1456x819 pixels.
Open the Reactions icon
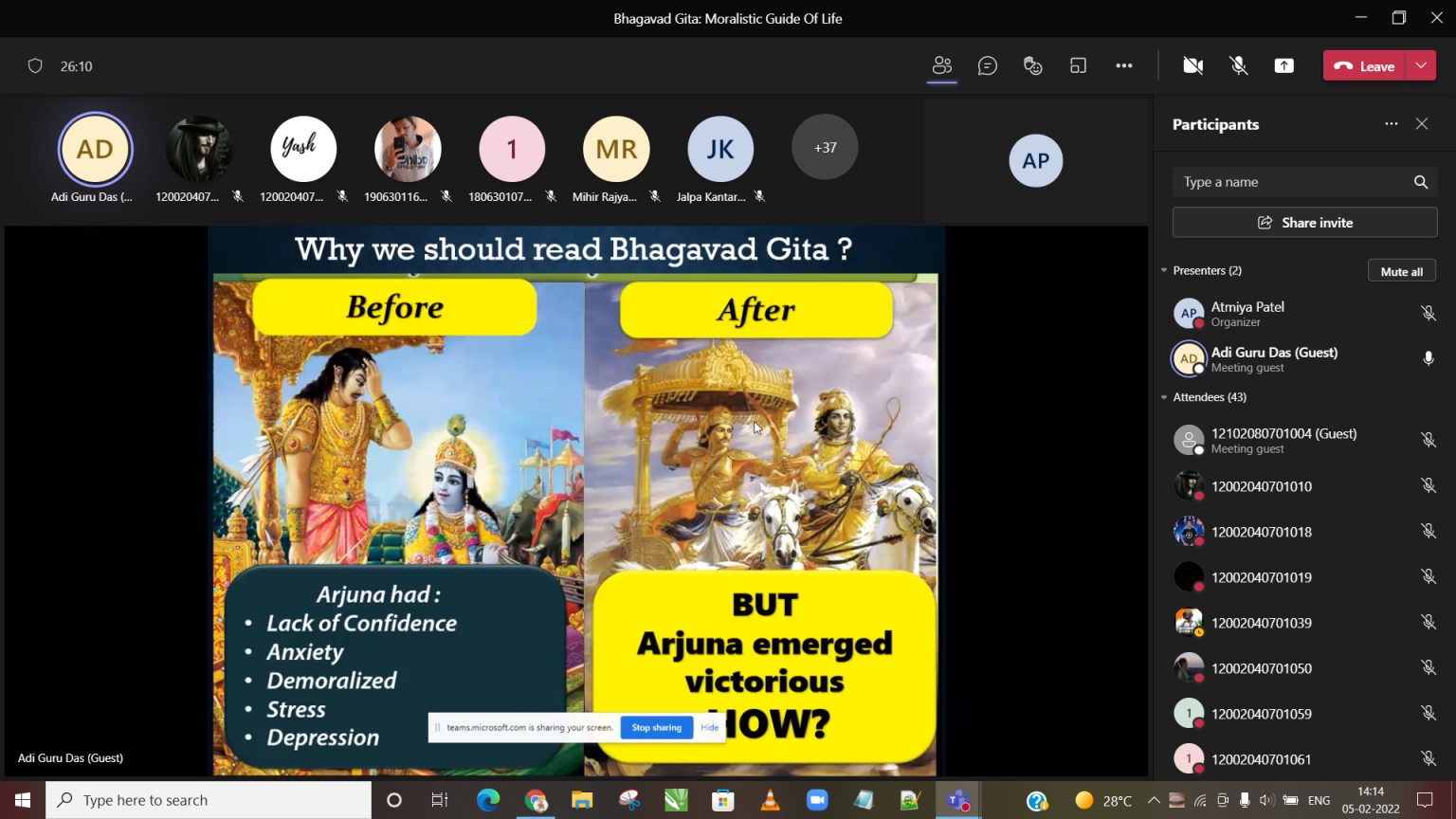pyautogui.click(x=1032, y=65)
